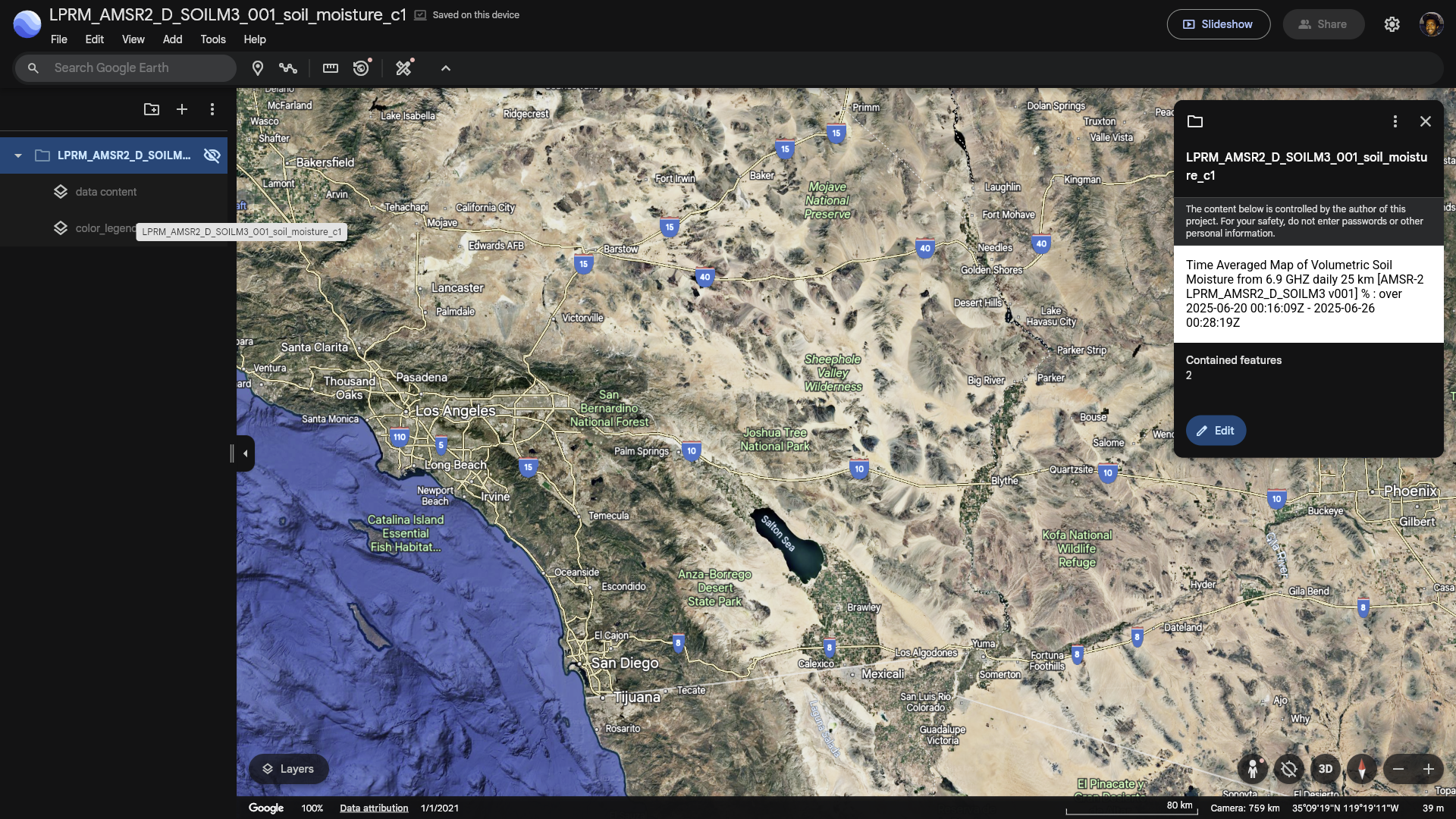Open the Data attribution link
This screenshot has height=819, width=1456.
click(374, 808)
